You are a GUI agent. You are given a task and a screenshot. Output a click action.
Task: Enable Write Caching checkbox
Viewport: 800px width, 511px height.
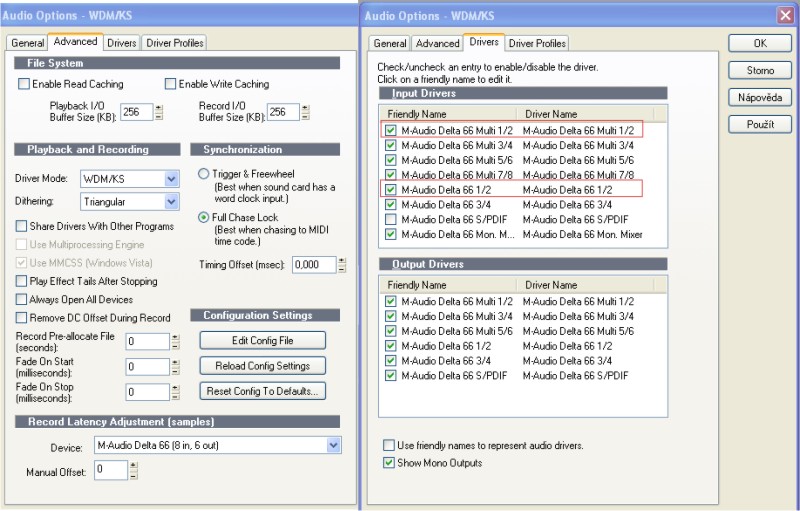pos(170,84)
